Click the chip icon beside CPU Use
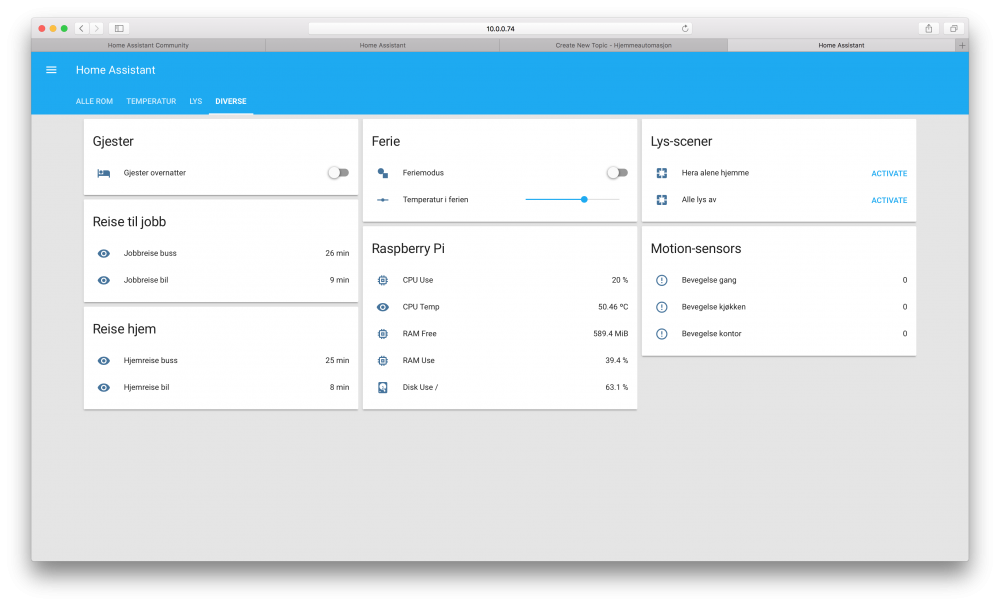 point(382,280)
